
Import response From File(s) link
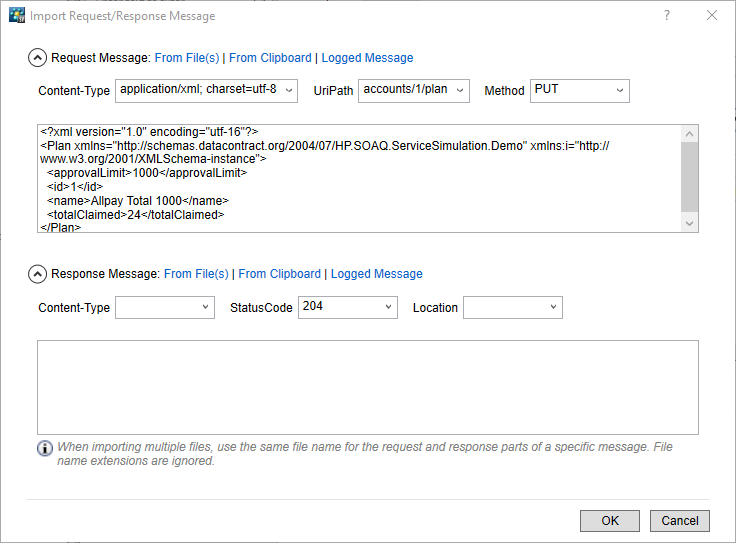click(x=196, y=274)
